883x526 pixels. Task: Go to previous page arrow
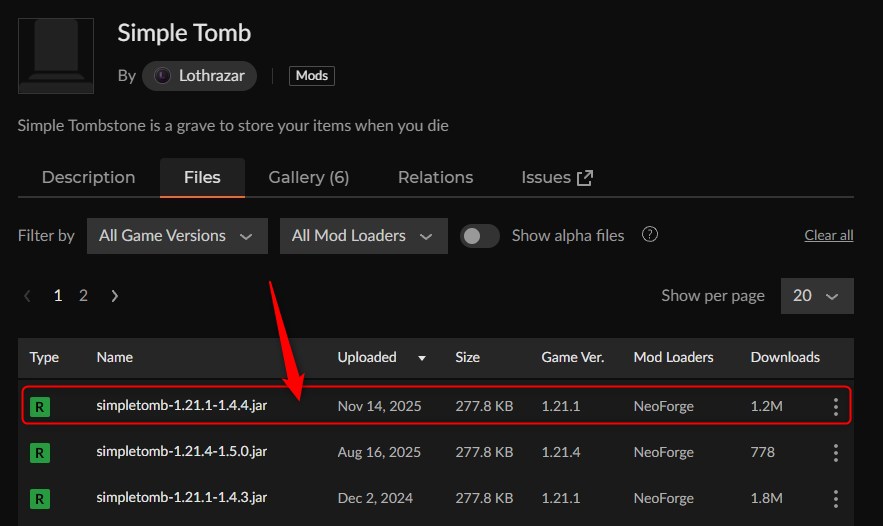(x=28, y=296)
